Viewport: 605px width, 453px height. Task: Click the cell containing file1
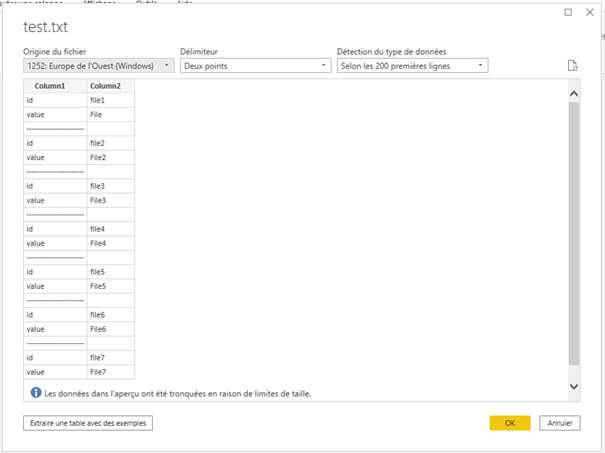point(111,100)
